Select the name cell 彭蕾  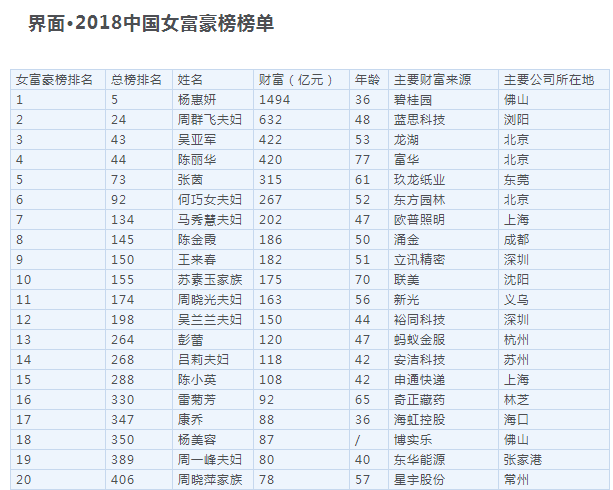tap(190, 339)
